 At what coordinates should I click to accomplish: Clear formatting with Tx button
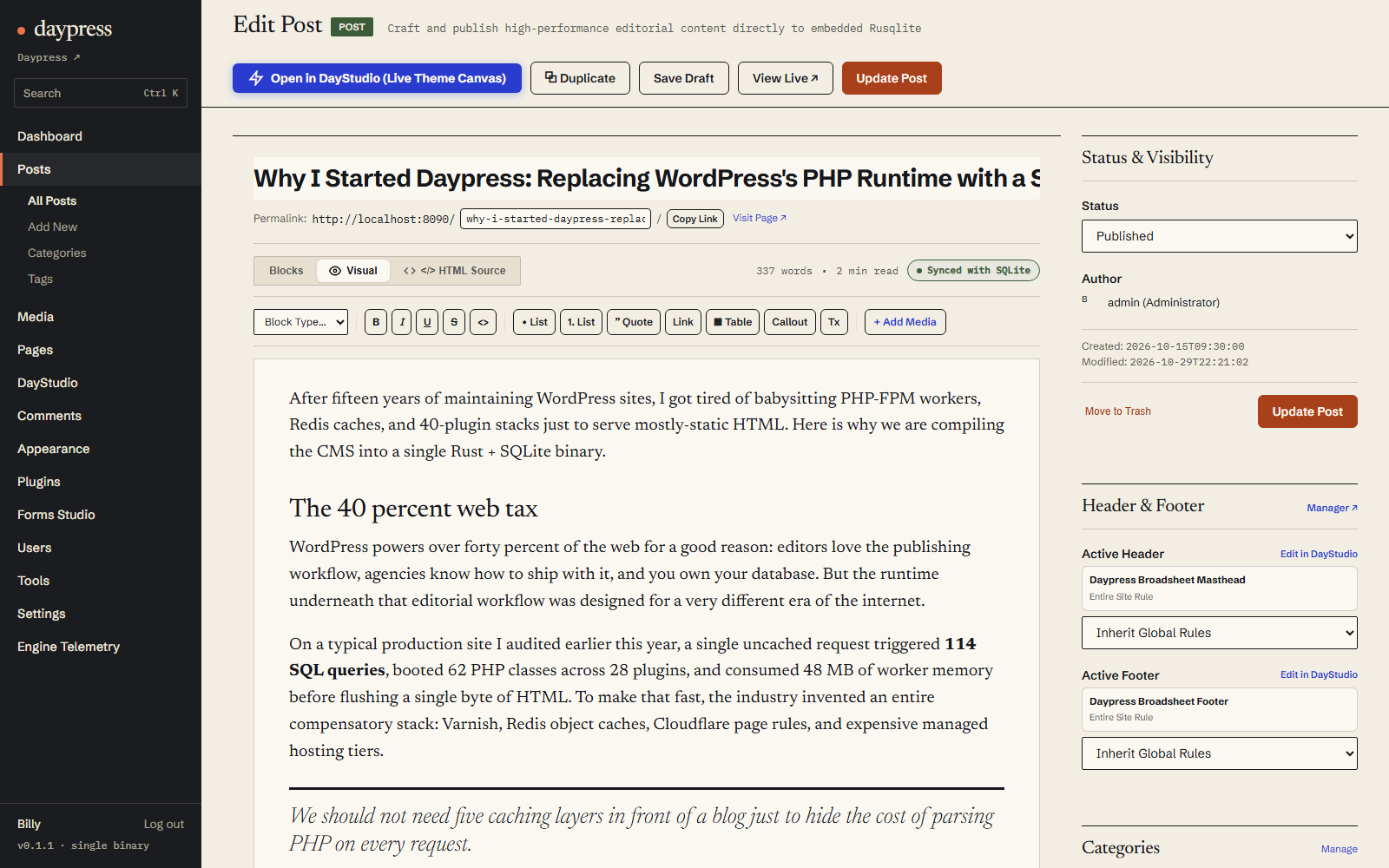point(834,322)
